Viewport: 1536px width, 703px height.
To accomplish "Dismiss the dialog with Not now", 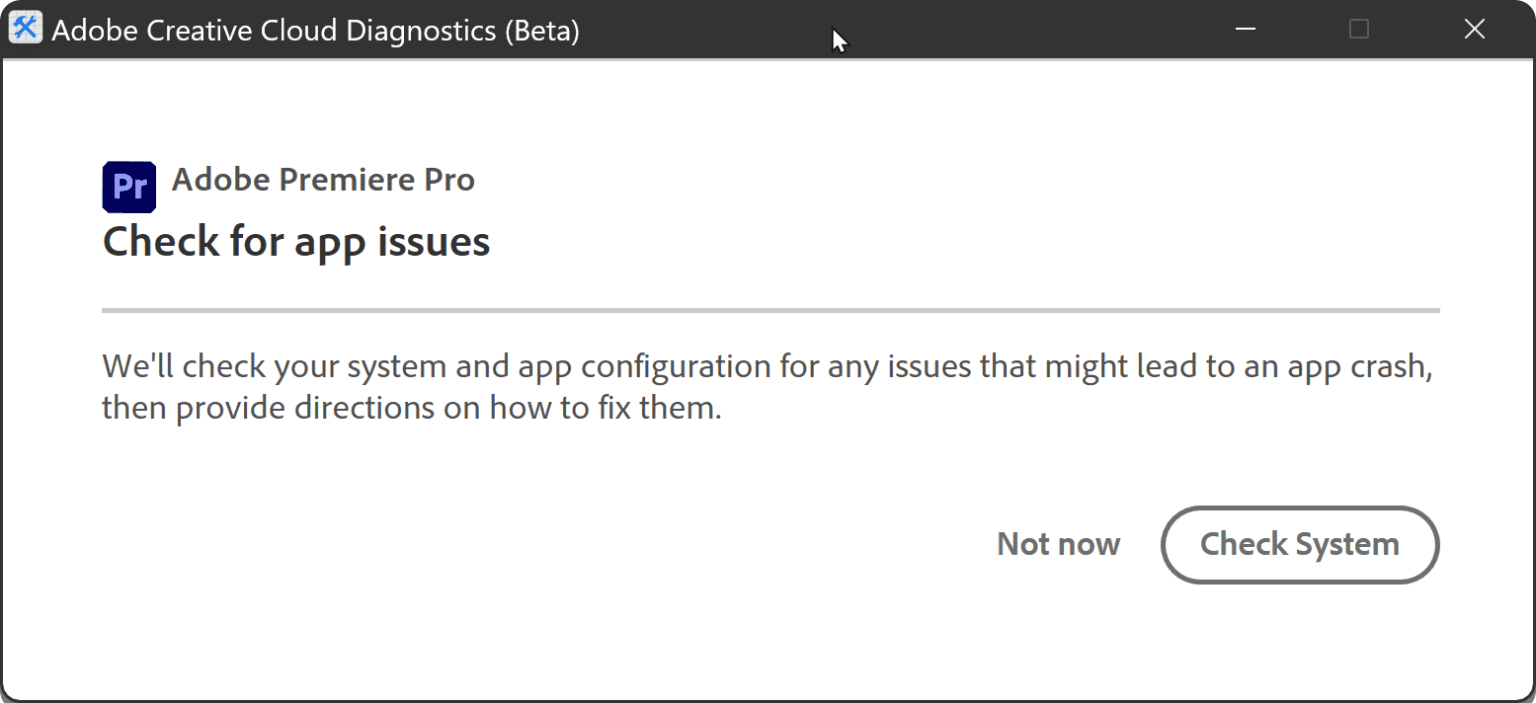I will tap(1057, 544).
